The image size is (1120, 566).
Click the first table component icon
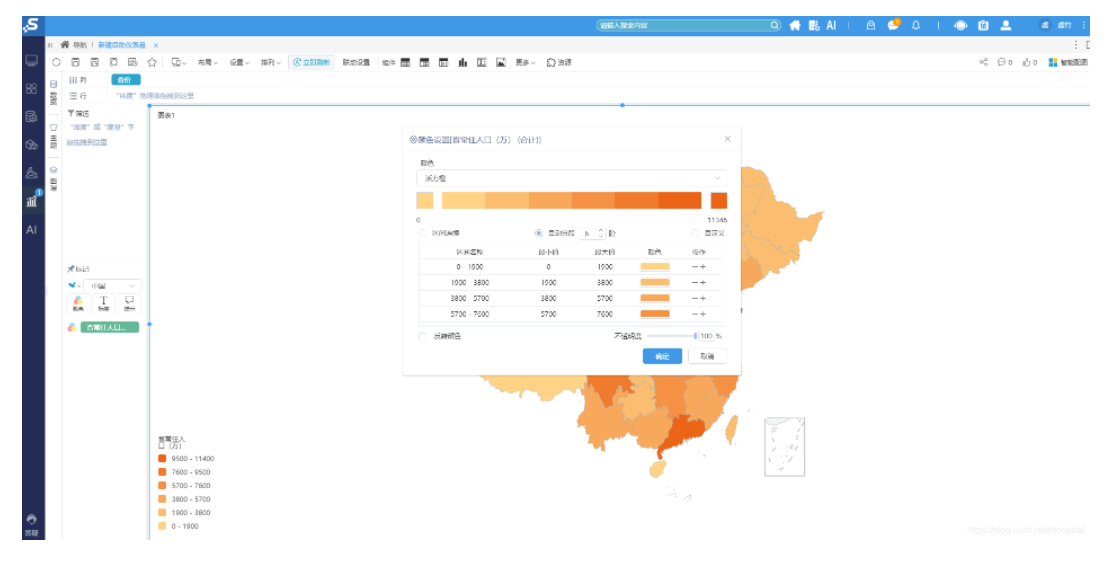coord(405,62)
